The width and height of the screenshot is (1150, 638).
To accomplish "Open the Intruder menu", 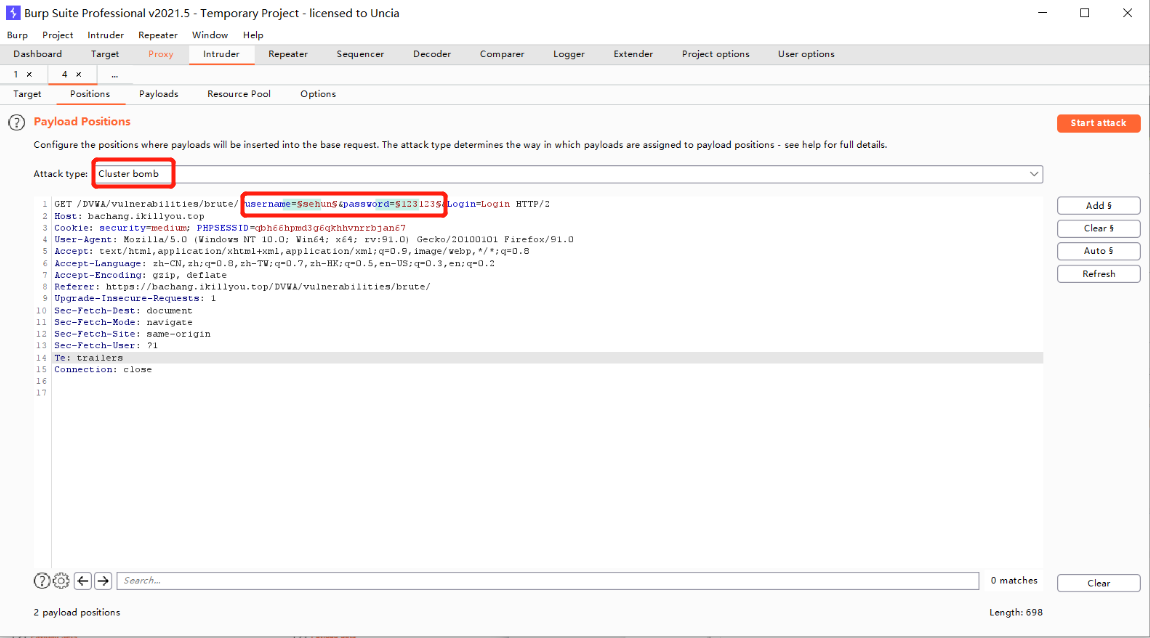I will coord(106,34).
